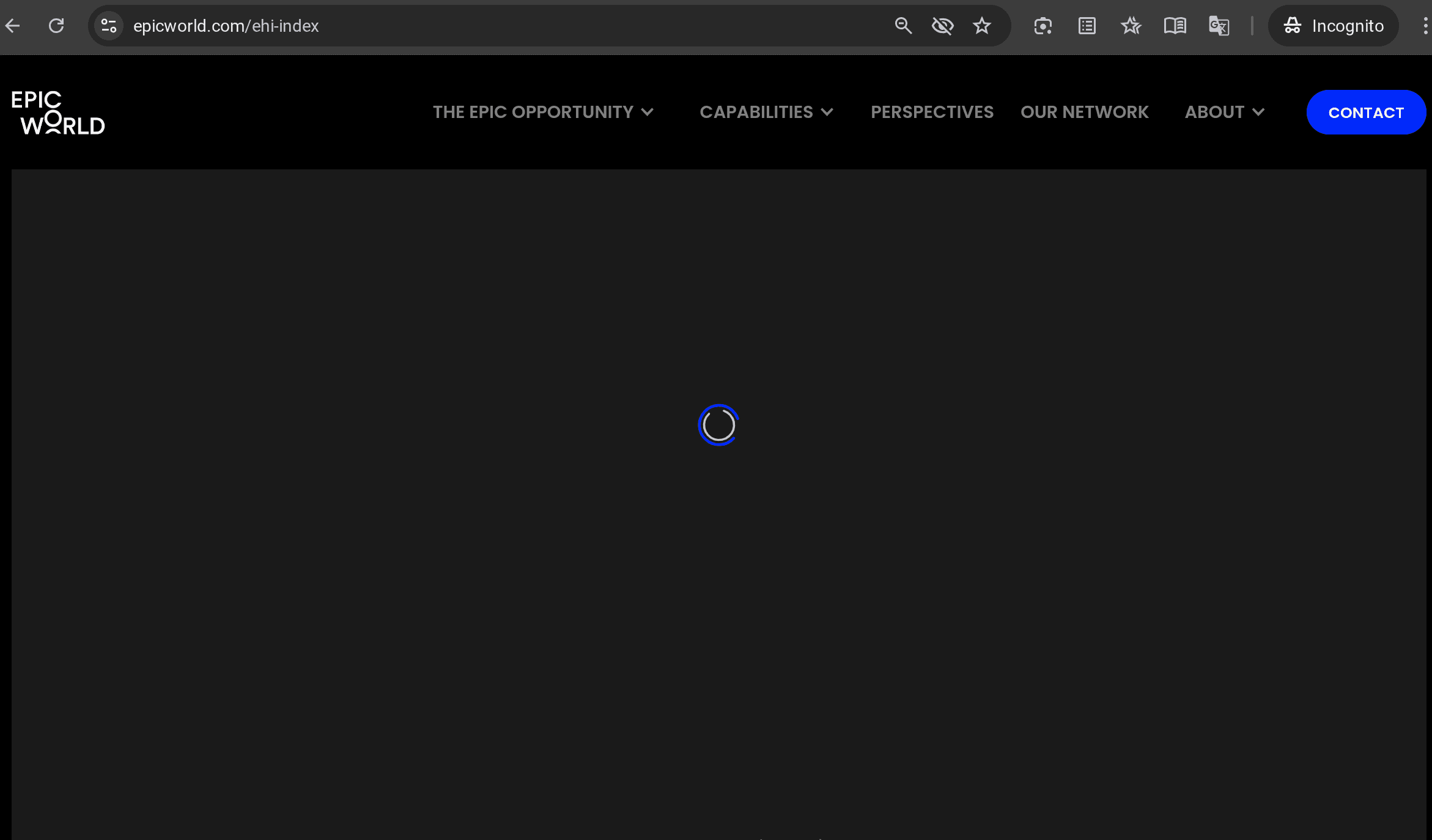Screen dimensions: 1432x840
Task: Open the Incognito profile indicator
Action: pyautogui.click(x=1334, y=26)
